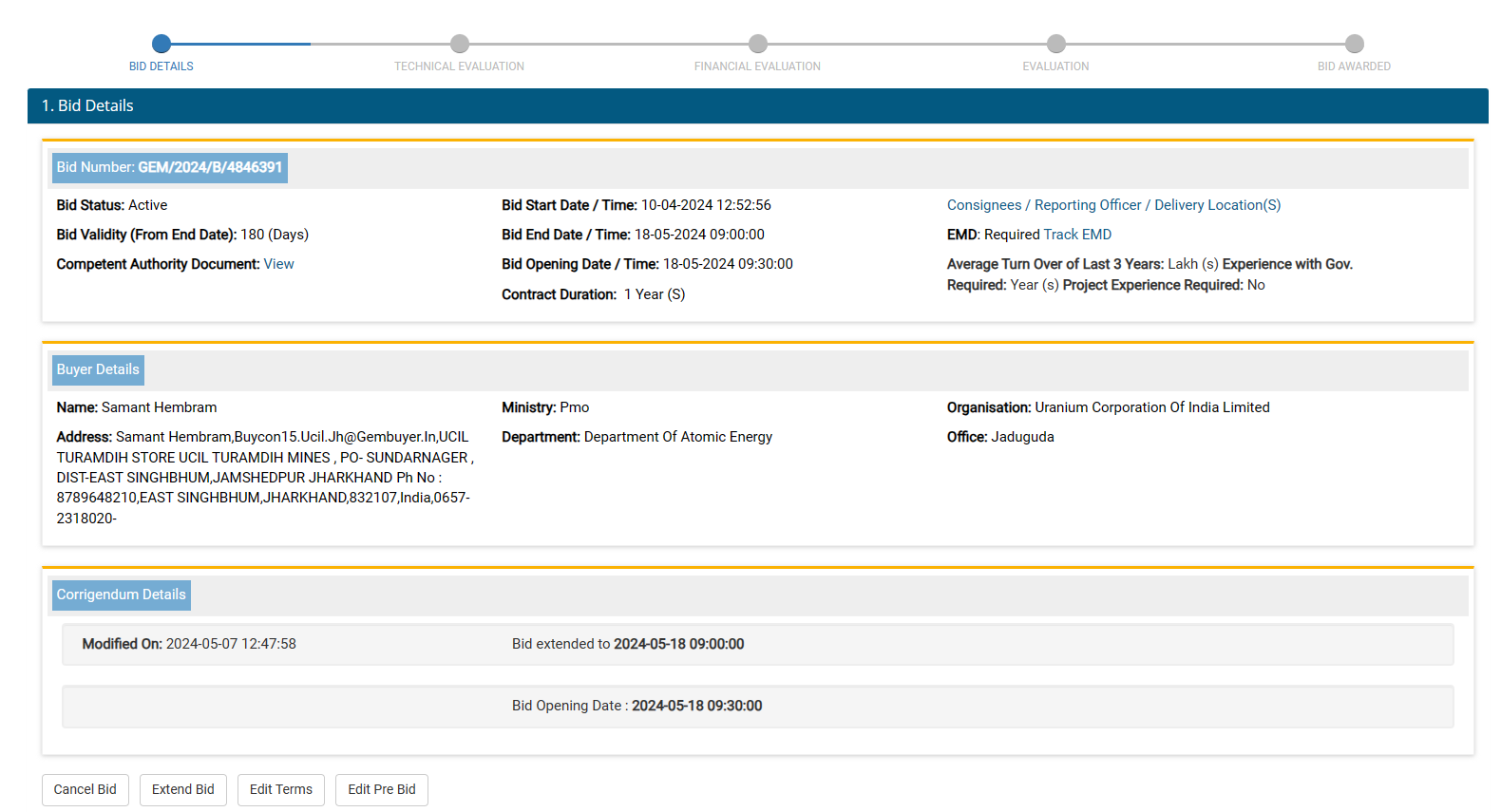
Task: Click Bid End Date value 18-05-2024 09:00:00
Action: (x=699, y=235)
